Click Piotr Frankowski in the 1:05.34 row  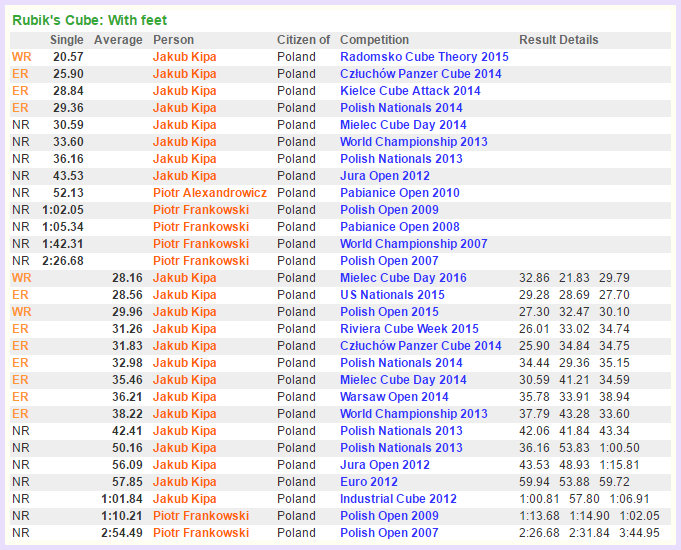201,227
